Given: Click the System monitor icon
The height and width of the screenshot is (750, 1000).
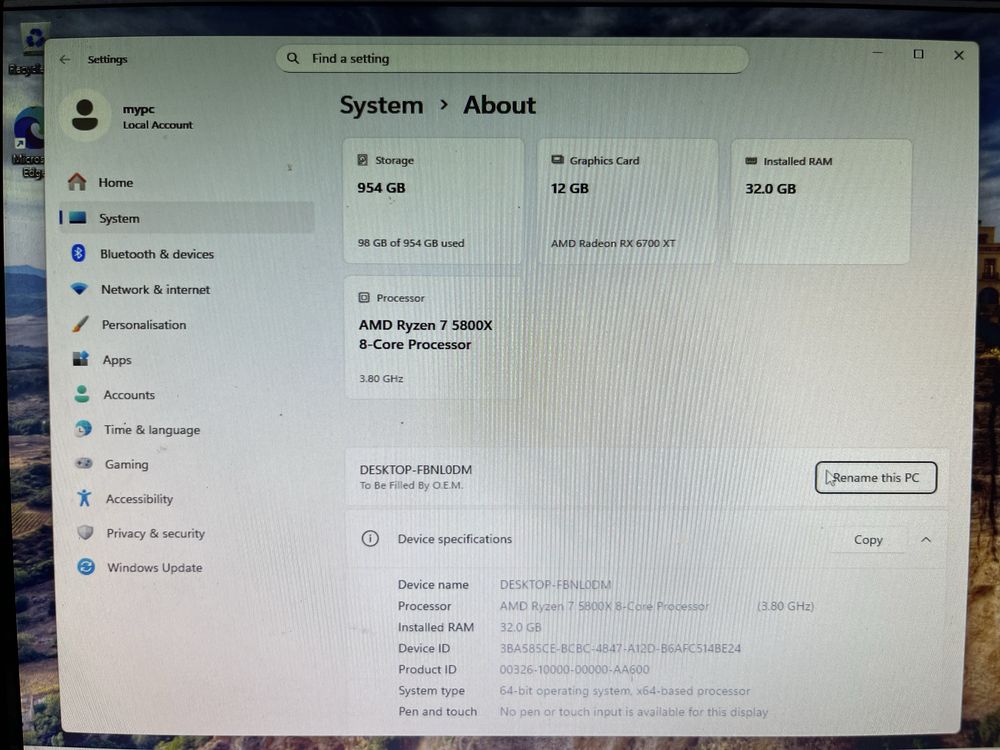Looking at the screenshot, I should tap(78, 218).
